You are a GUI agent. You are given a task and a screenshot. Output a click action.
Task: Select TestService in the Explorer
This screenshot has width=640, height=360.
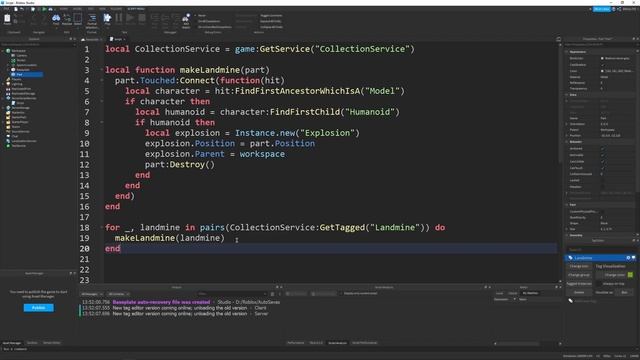pos(18,146)
